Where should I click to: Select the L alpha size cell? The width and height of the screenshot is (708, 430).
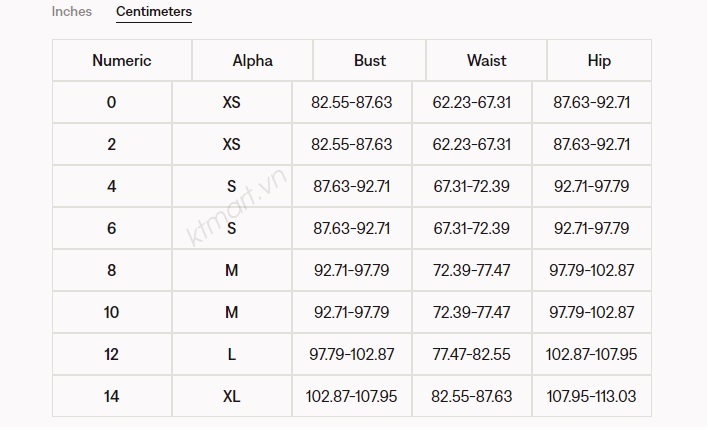click(232, 354)
